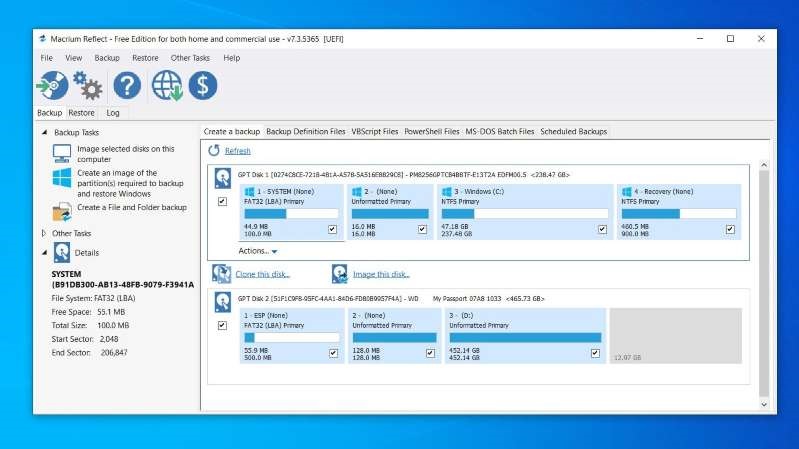Image resolution: width=799 pixels, height=449 pixels.
Task: Open the Backup Definition Files tab
Action: [306, 131]
